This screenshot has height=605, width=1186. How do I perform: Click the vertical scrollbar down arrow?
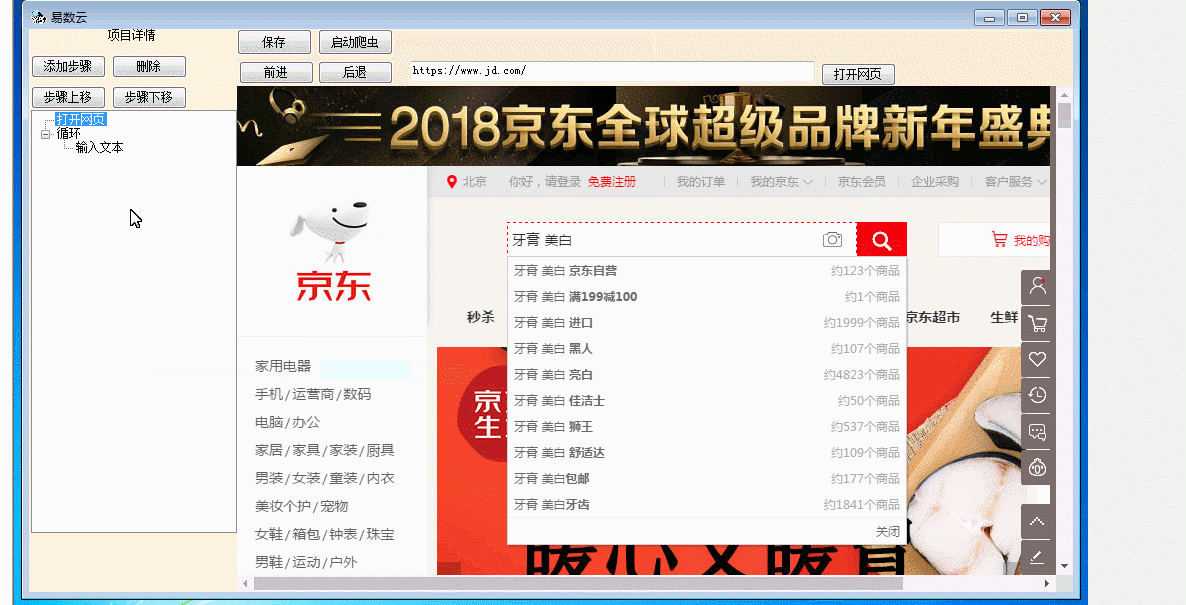coord(1064,566)
